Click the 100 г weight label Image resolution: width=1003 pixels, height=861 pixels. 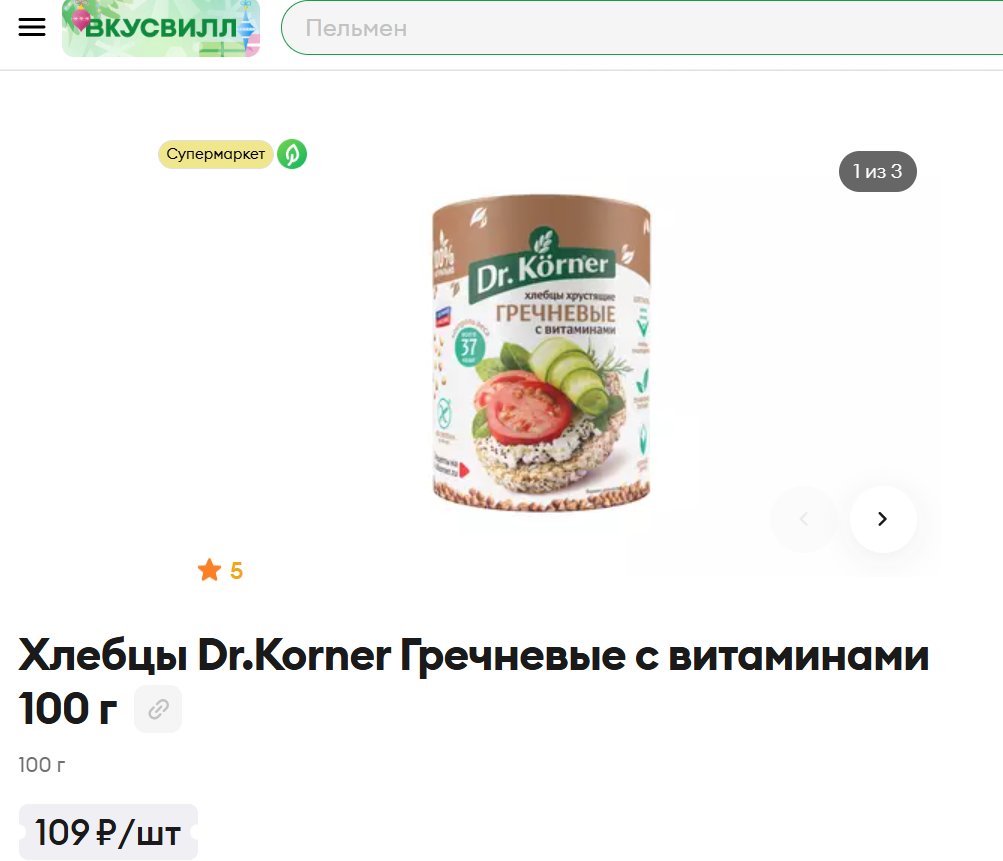42,764
